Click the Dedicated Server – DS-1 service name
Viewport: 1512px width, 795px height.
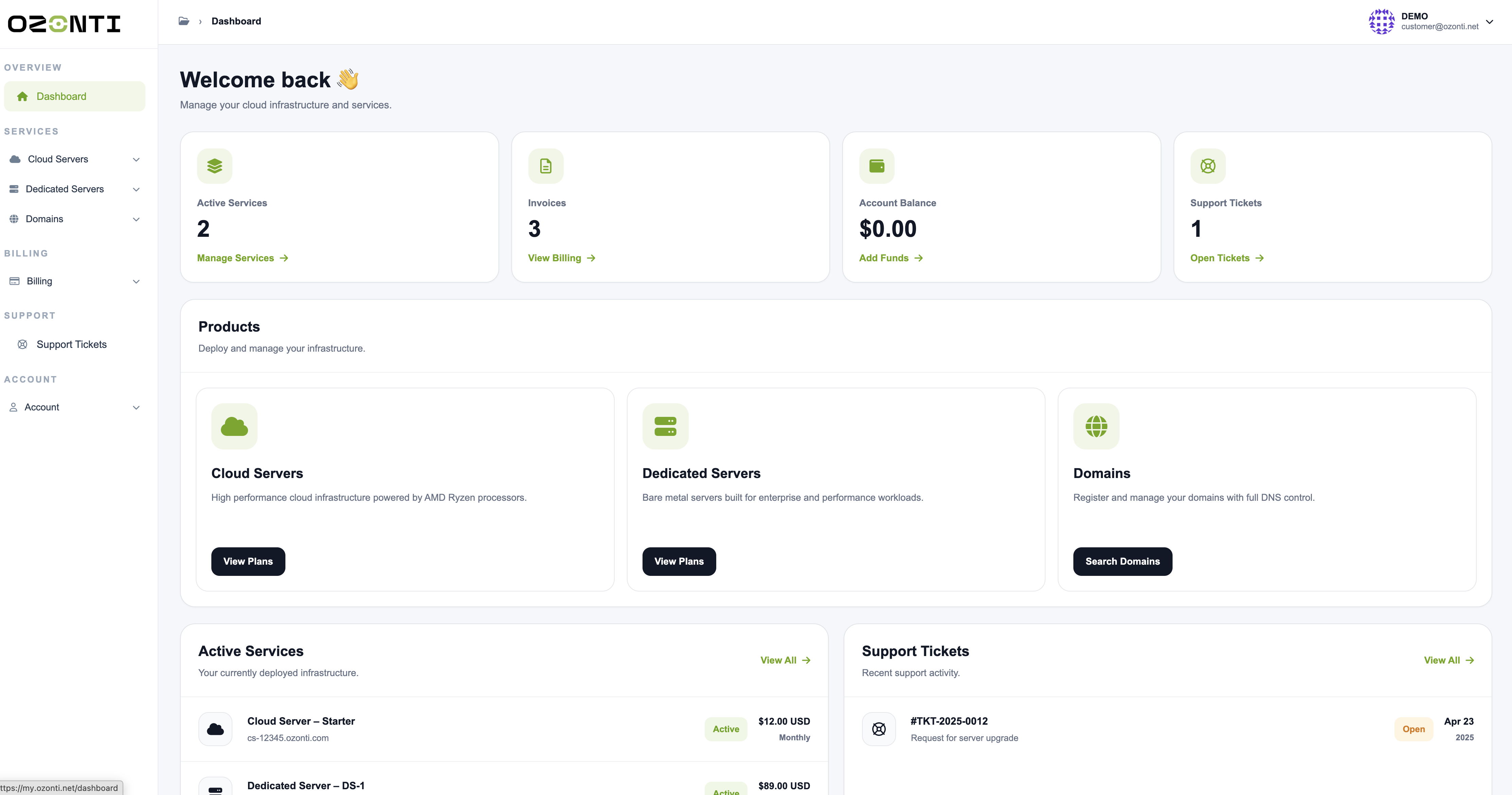click(306, 785)
